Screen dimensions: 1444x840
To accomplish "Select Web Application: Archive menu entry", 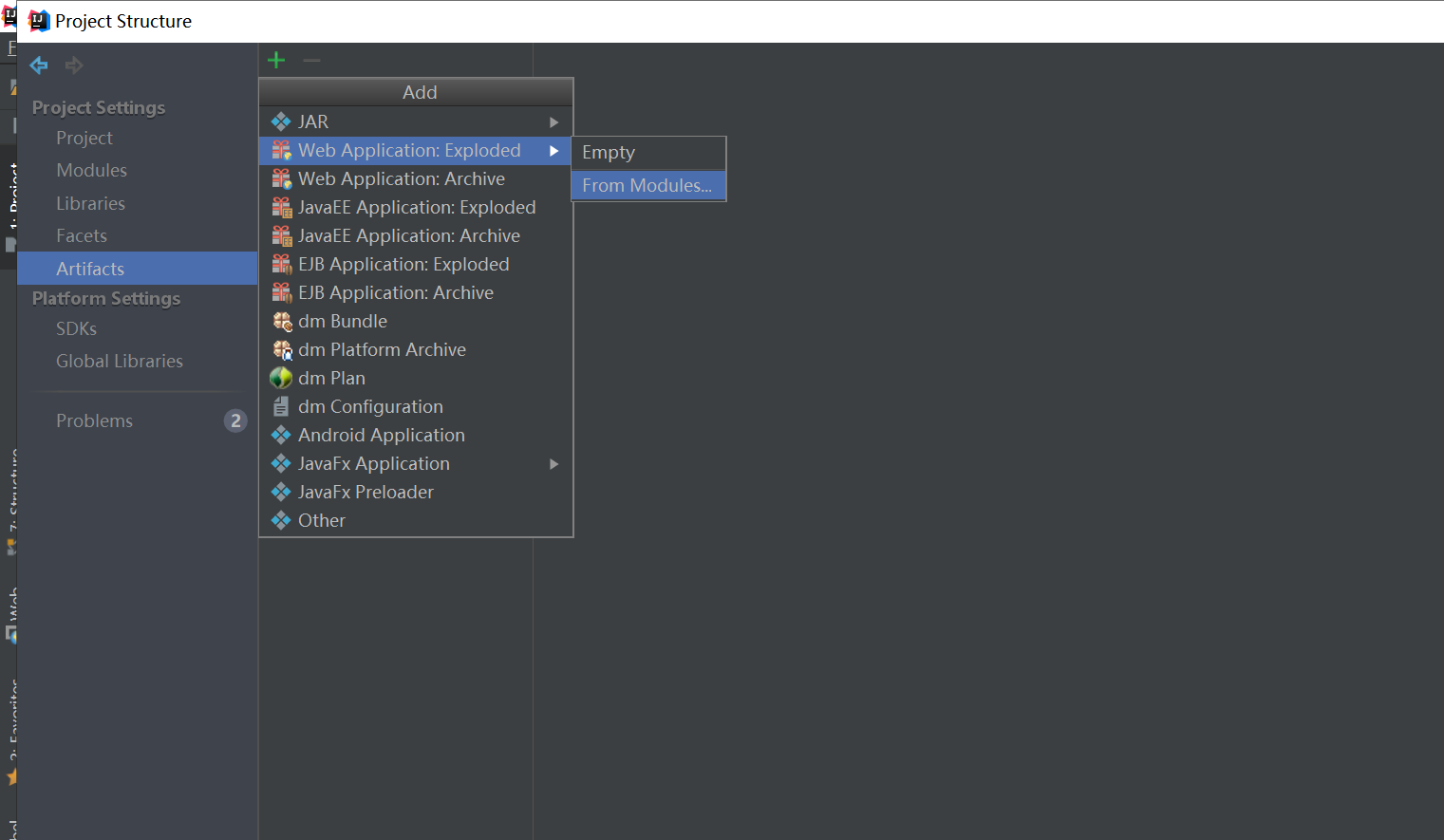I will coord(416,178).
